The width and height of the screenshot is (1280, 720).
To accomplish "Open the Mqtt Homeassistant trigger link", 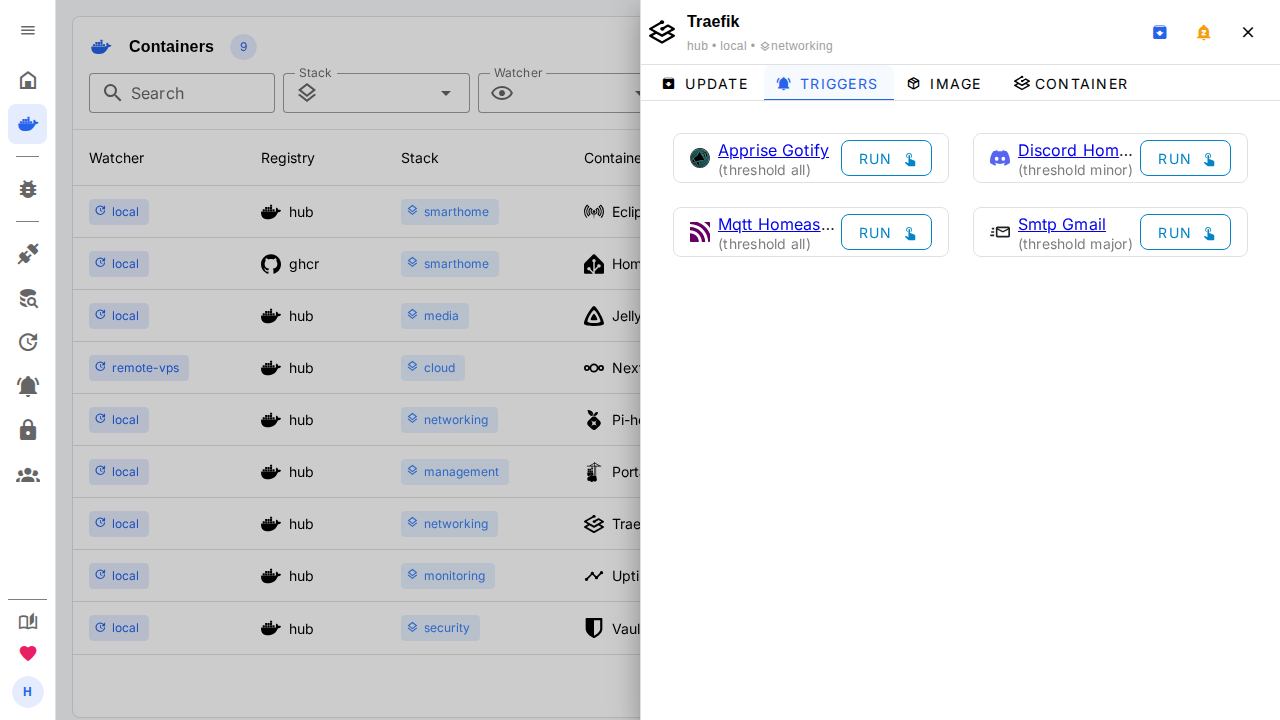I will tap(776, 224).
